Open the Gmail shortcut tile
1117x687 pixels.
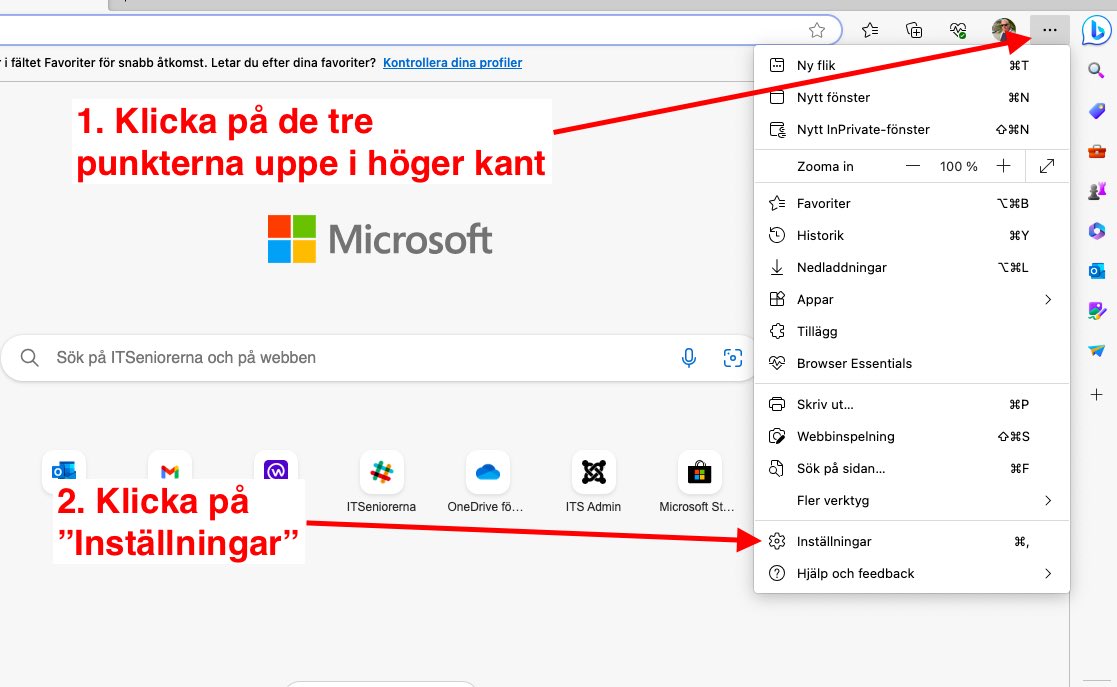point(170,471)
